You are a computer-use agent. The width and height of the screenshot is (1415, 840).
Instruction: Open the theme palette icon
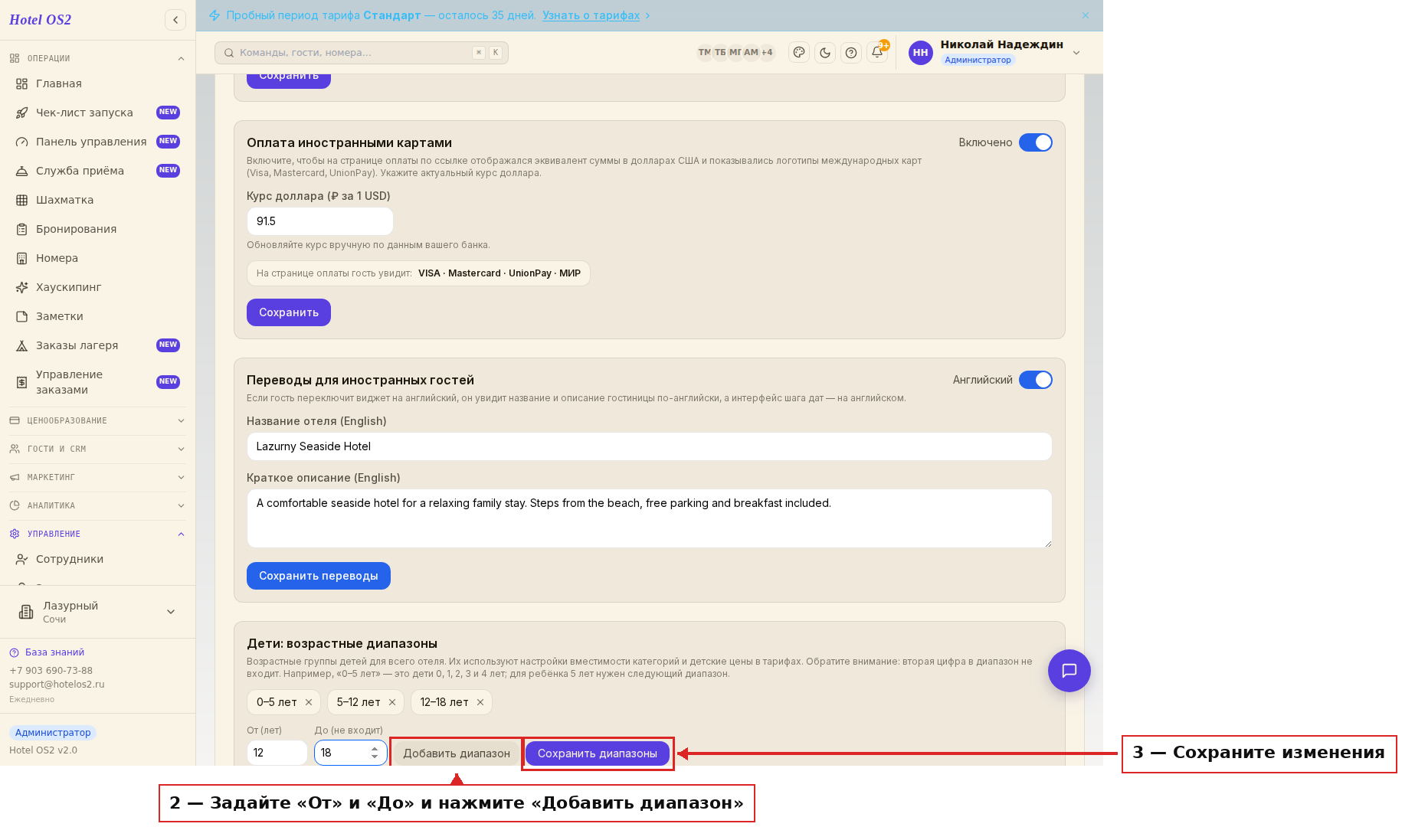799,53
